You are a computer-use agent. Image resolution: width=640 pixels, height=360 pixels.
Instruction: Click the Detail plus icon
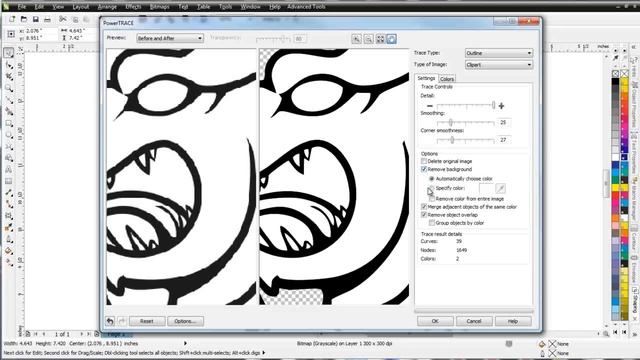(501, 106)
